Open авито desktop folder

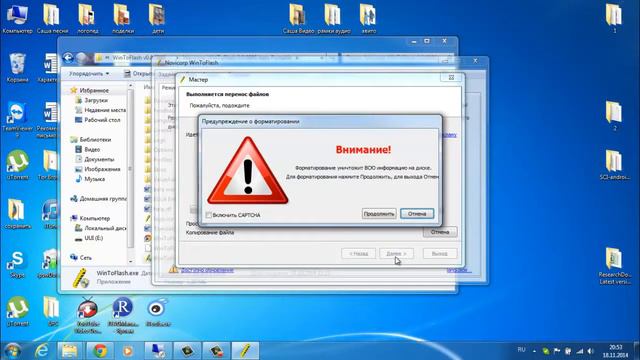(369, 18)
